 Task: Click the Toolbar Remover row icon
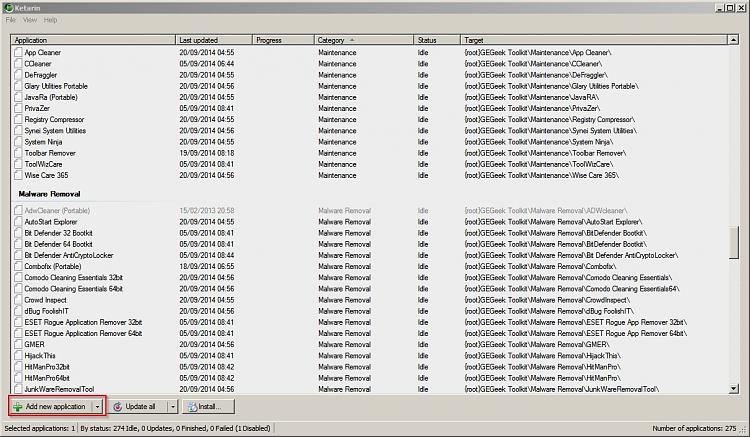pyautogui.click(x=18, y=153)
